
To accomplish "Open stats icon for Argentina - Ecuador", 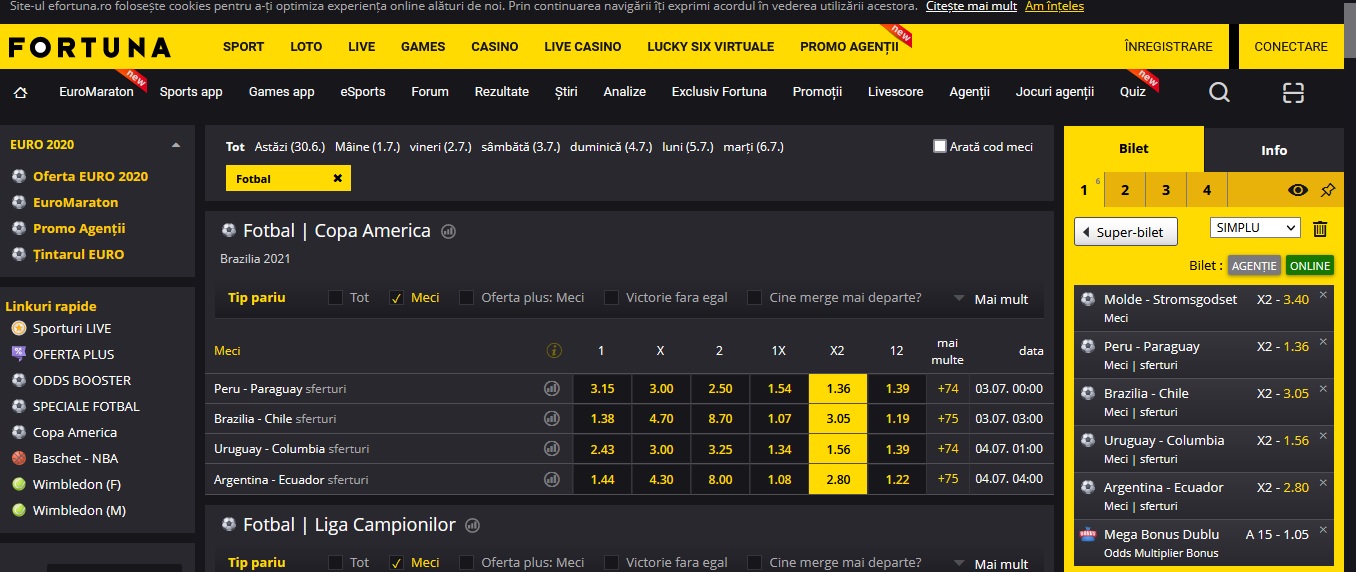I will click(551, 479).
